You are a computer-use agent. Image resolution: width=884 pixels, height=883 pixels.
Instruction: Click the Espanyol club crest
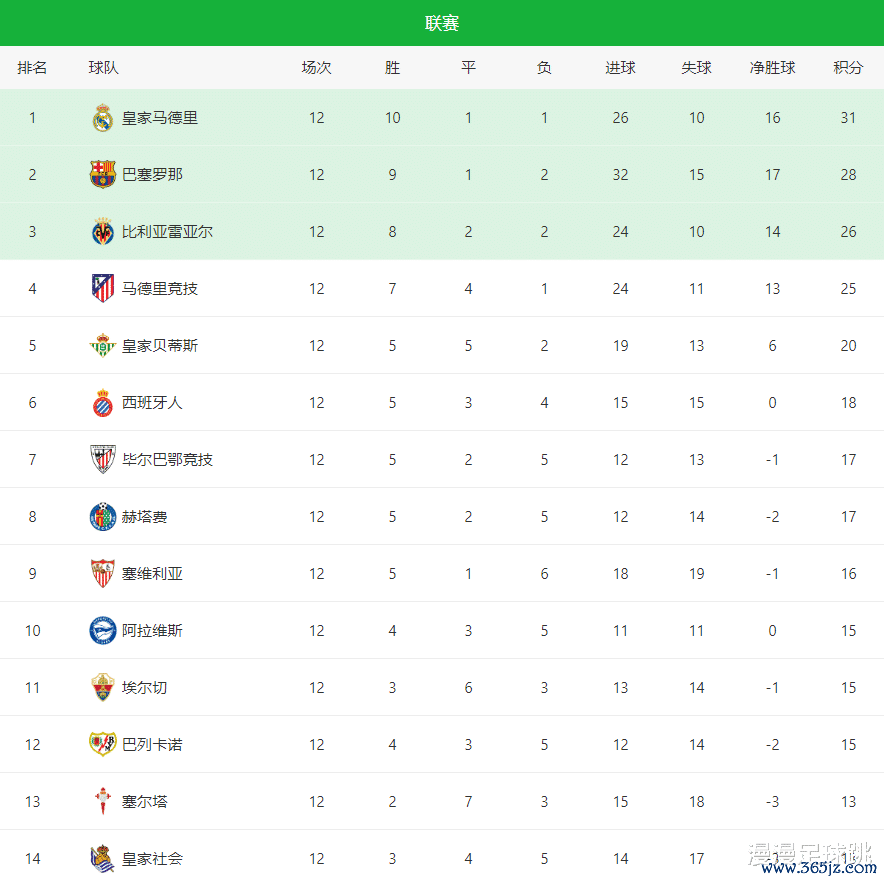pos(103,403)
